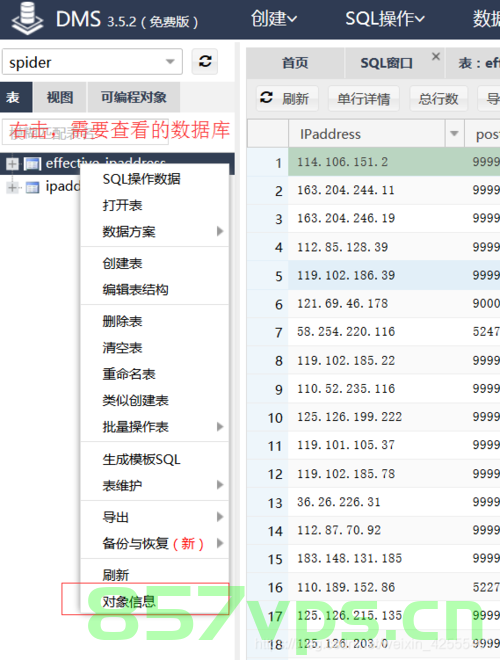Select cell 119.102.186.39
The height and width of the screenshot is (660, 500).
[x=376, y=275]
